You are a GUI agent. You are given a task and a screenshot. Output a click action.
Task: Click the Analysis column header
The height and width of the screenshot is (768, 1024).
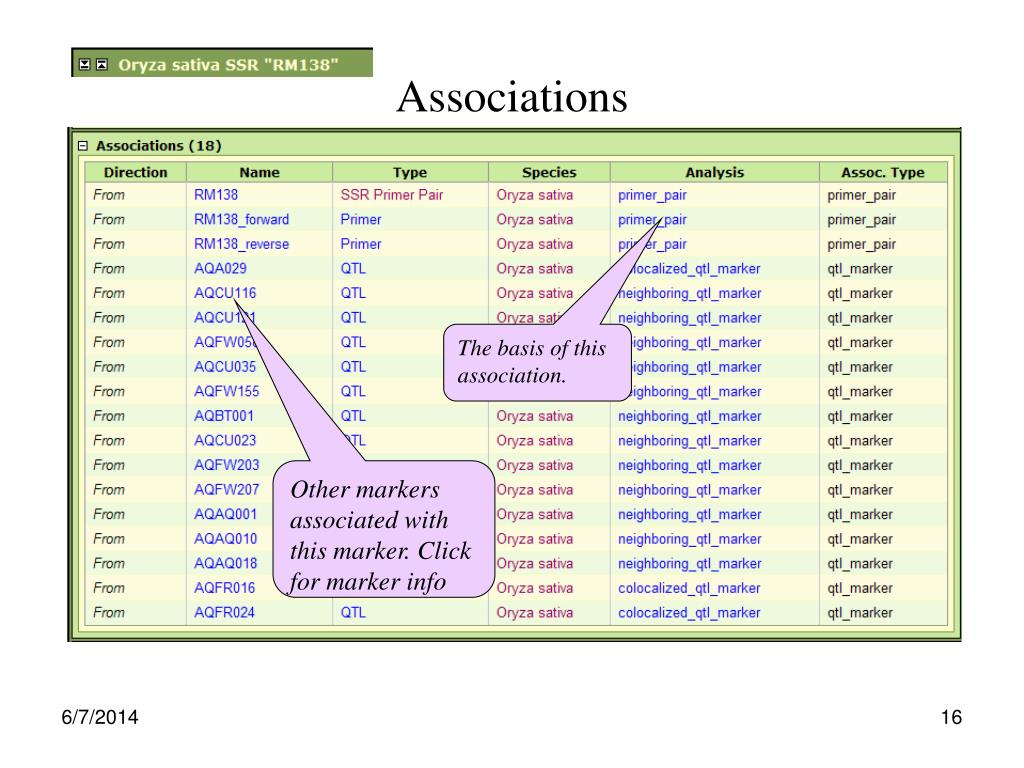pyautogui.click(x=714, y=172)
